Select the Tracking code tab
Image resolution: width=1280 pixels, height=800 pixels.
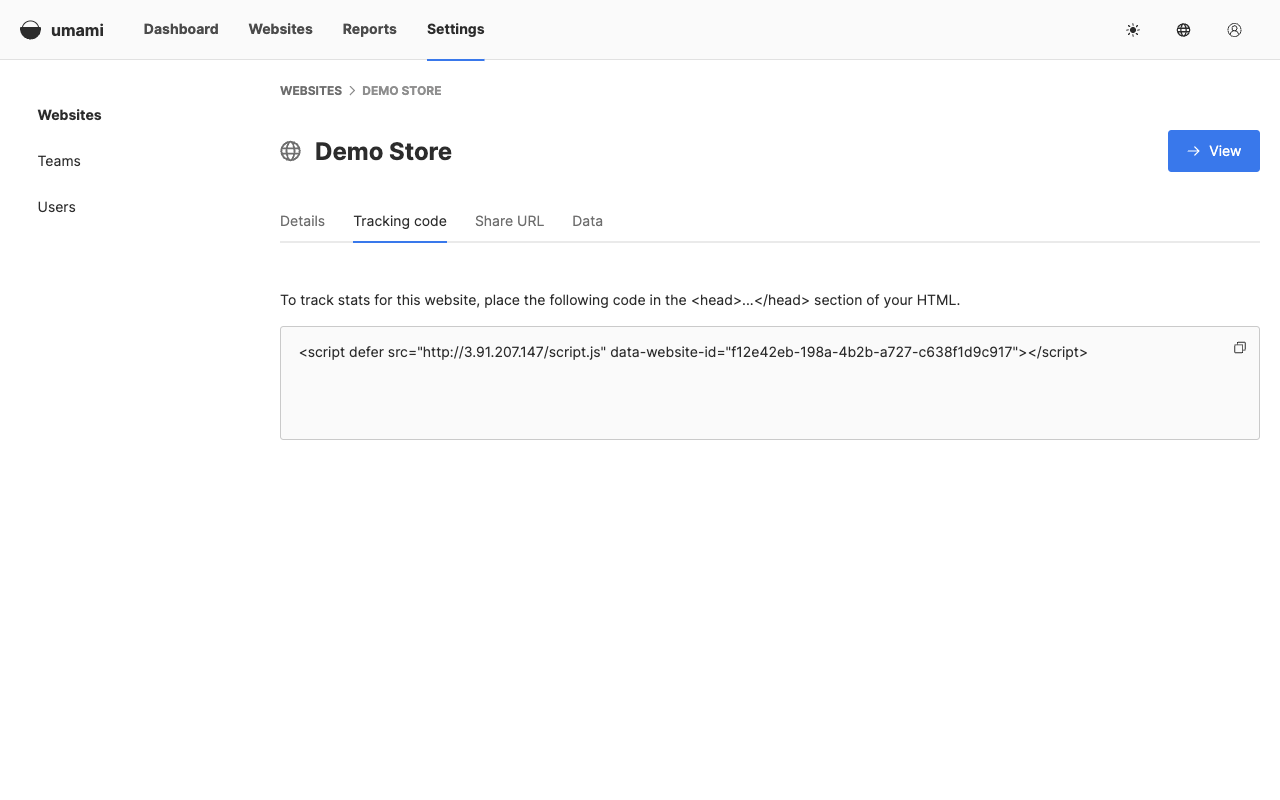400,221
